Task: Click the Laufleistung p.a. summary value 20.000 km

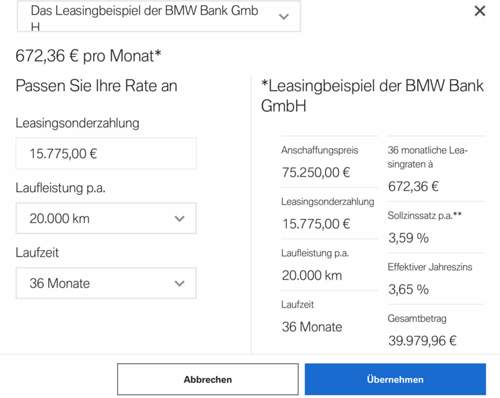Action: (x=312, y=275)
